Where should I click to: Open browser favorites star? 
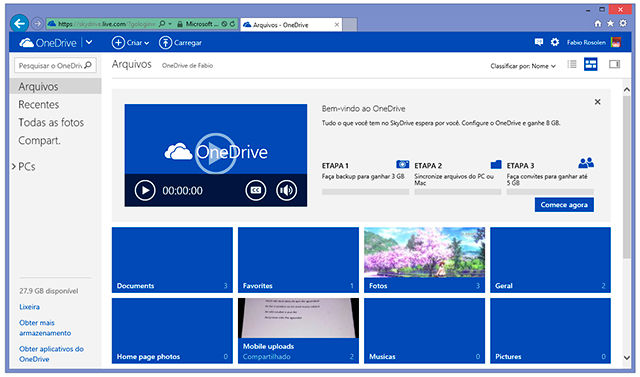tap(610, 24)
